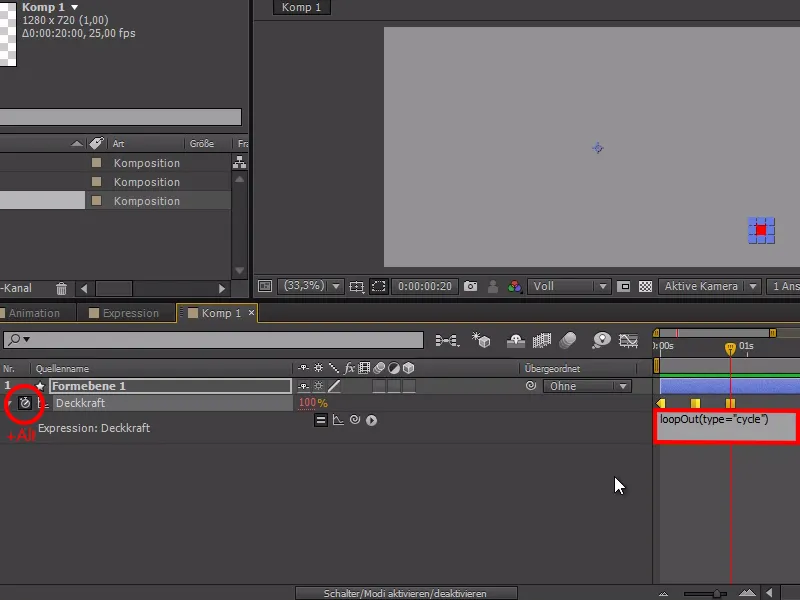Take a snapshot with the camera icon

pyautogui.click(x=470, y=287)
